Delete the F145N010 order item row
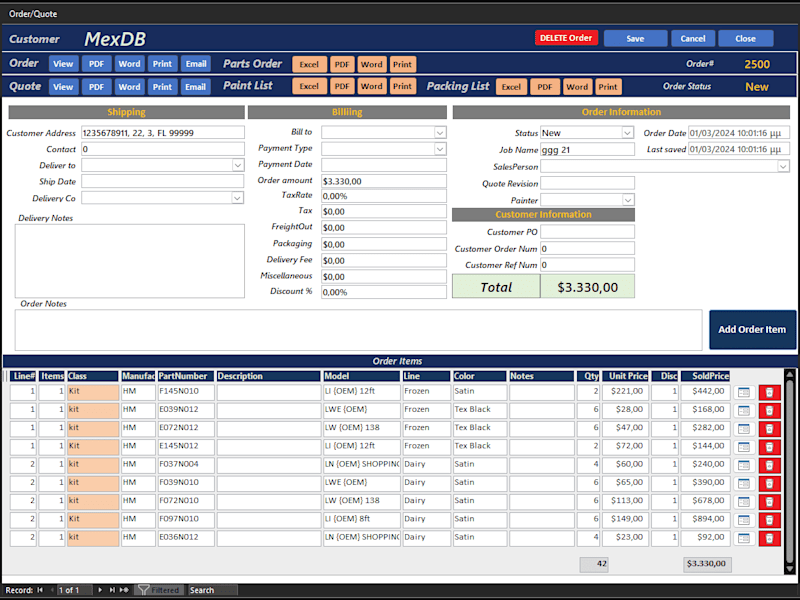Screen dimensions: 800x600 [x=769, y=392]
